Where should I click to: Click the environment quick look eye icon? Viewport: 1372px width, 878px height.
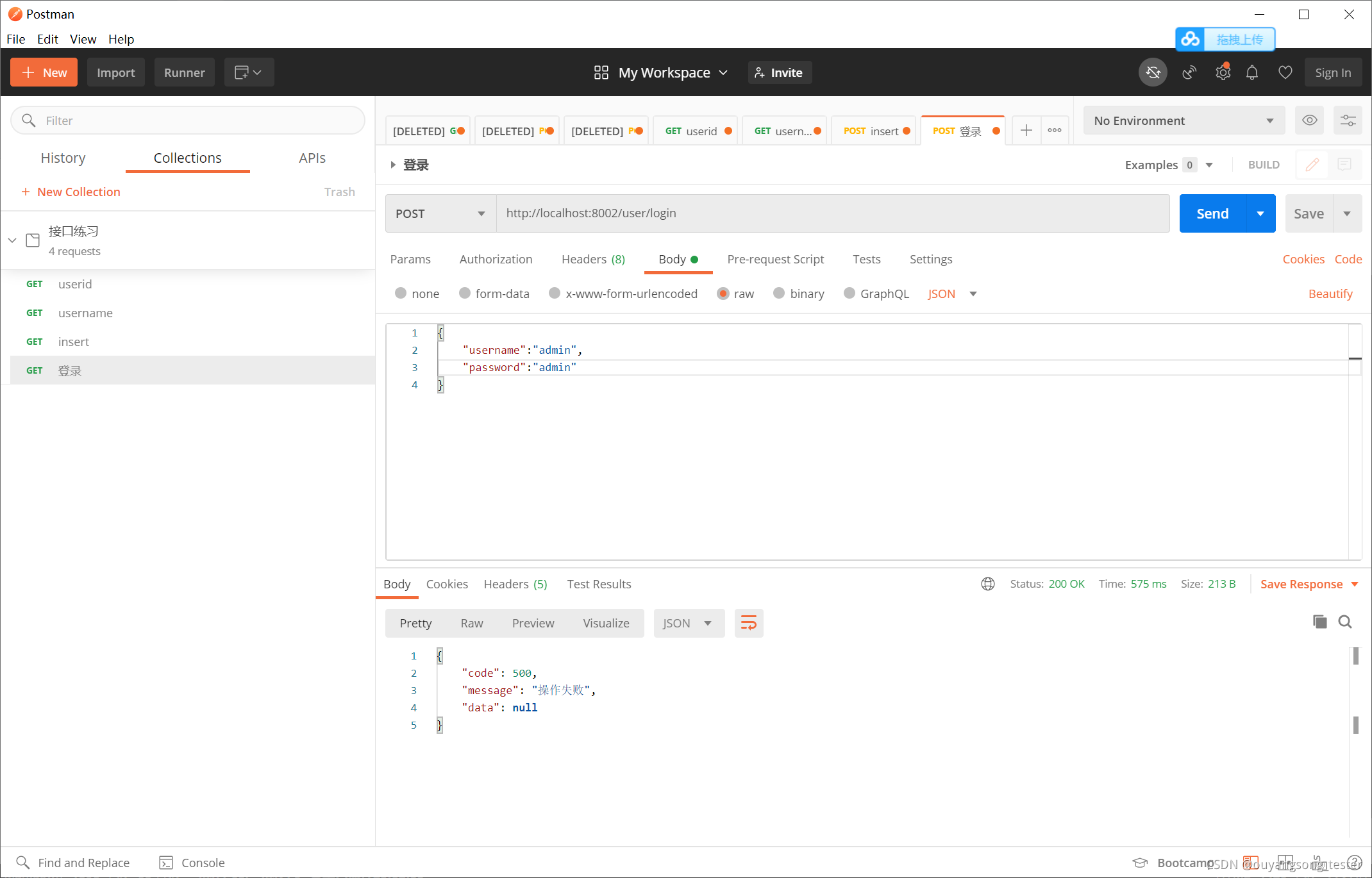pos(1309,120)
